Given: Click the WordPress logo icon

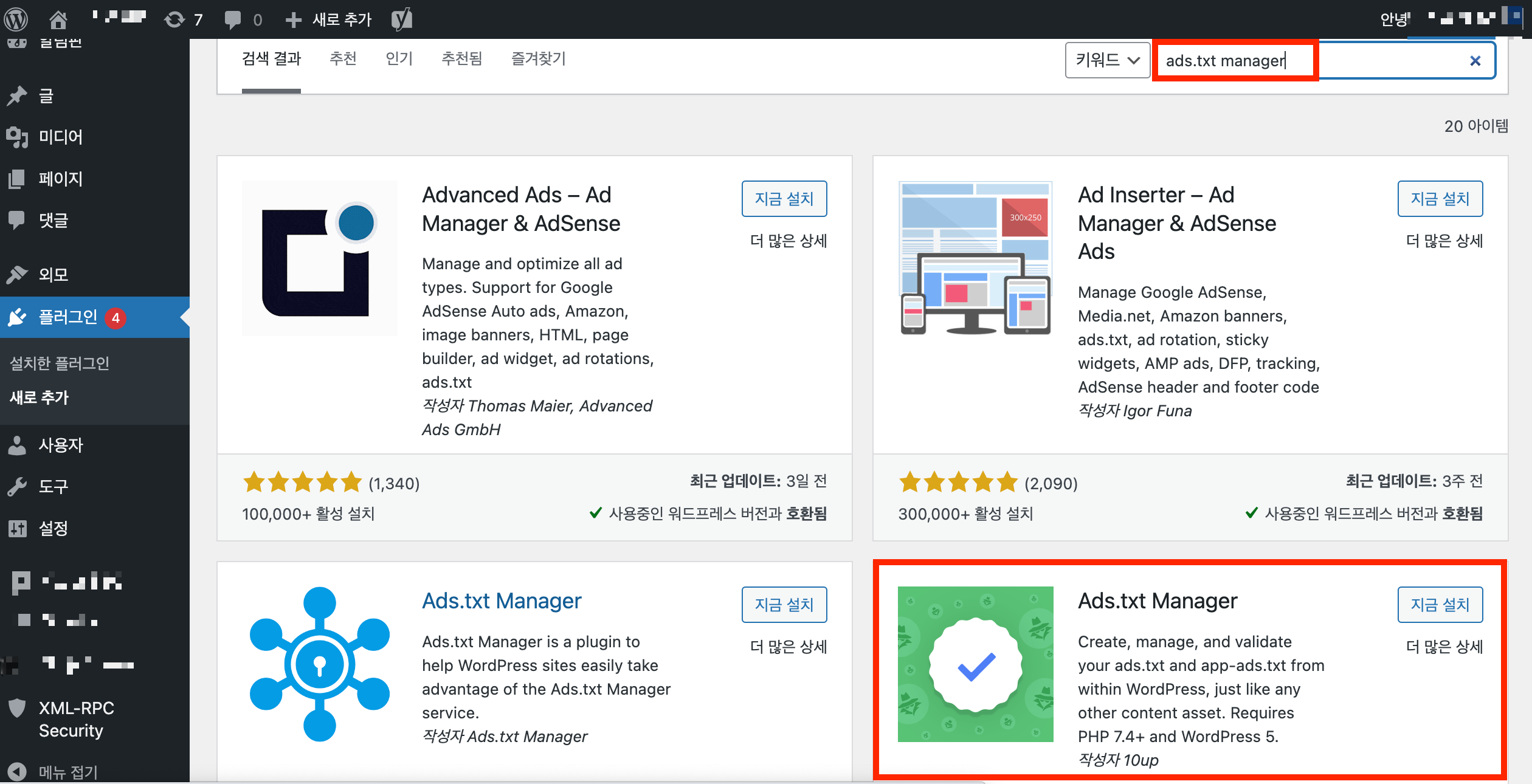Looking at the screenshot, I should pos(16,19).
